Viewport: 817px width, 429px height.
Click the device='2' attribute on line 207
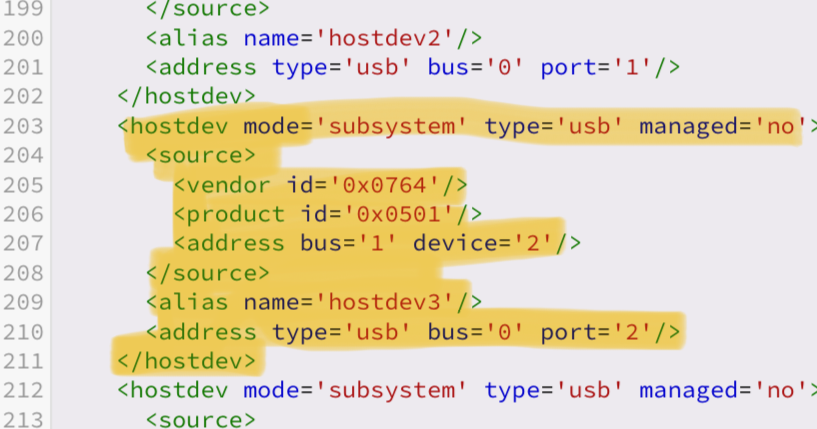click(x=482, y=243)
